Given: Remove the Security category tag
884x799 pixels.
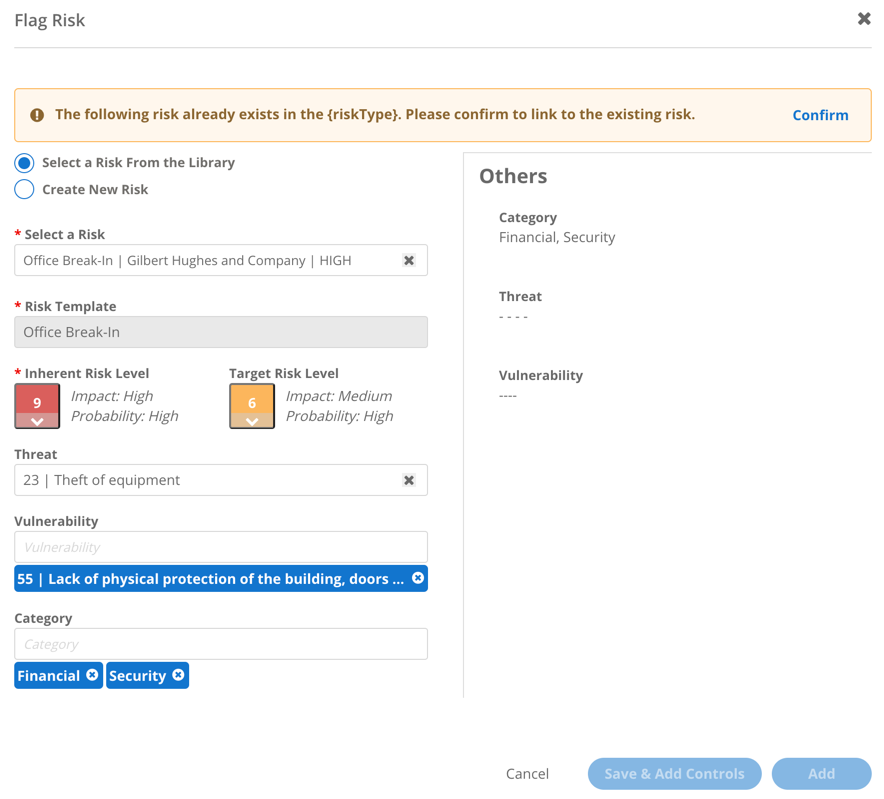Looking at the screenshot, I should pos(178,675).
